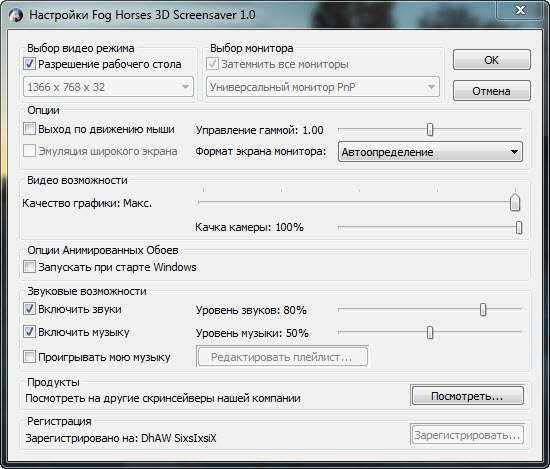
Task: Enable Выход по движению мыши
Action: (29, 129)
